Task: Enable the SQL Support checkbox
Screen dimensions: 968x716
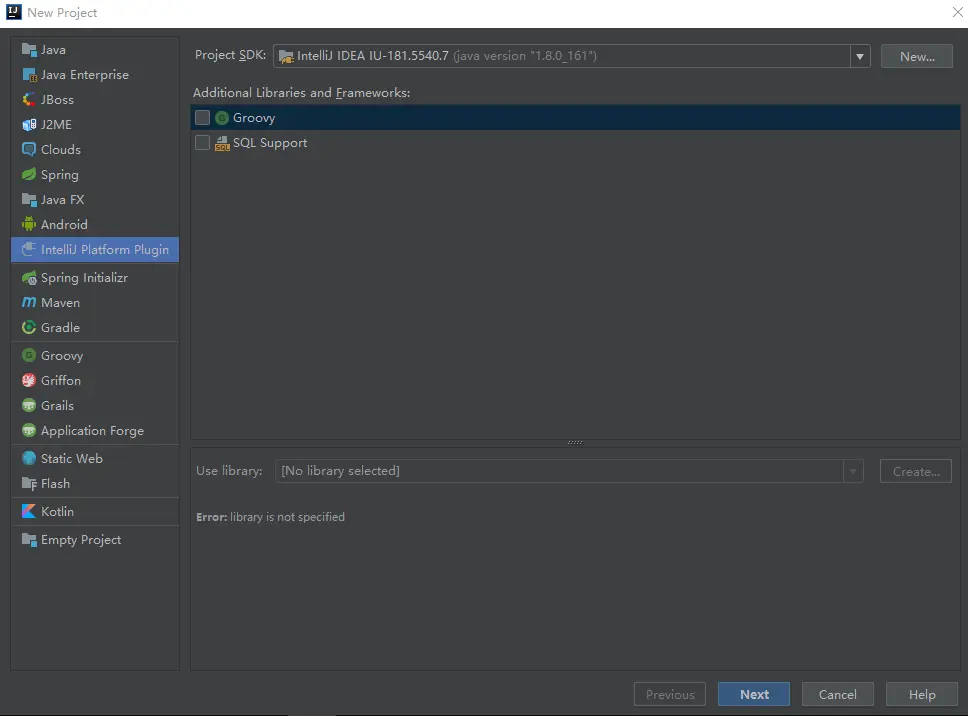Action: [x=202, y=143]
